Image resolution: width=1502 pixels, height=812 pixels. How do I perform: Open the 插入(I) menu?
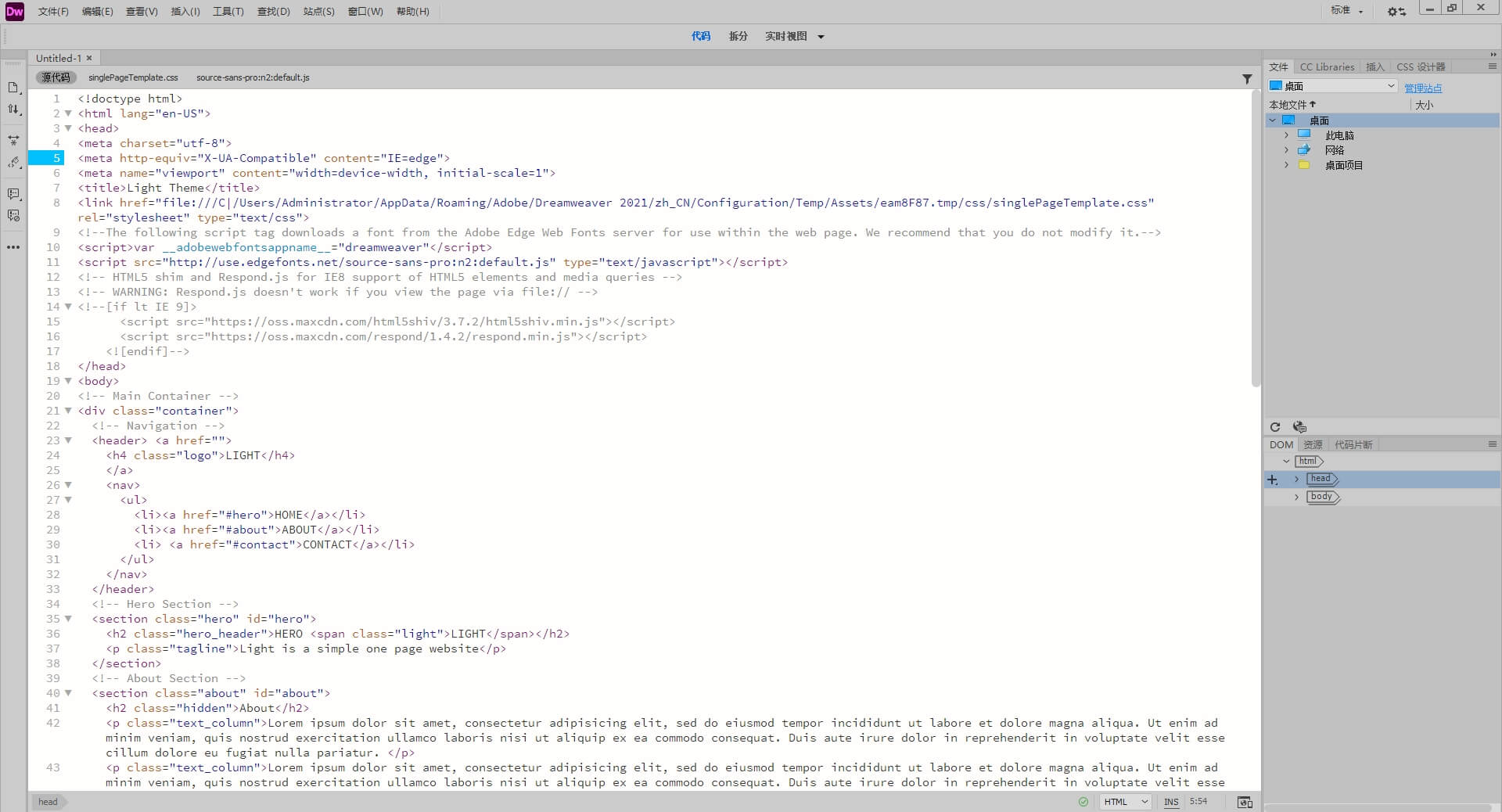click(185, 11)
